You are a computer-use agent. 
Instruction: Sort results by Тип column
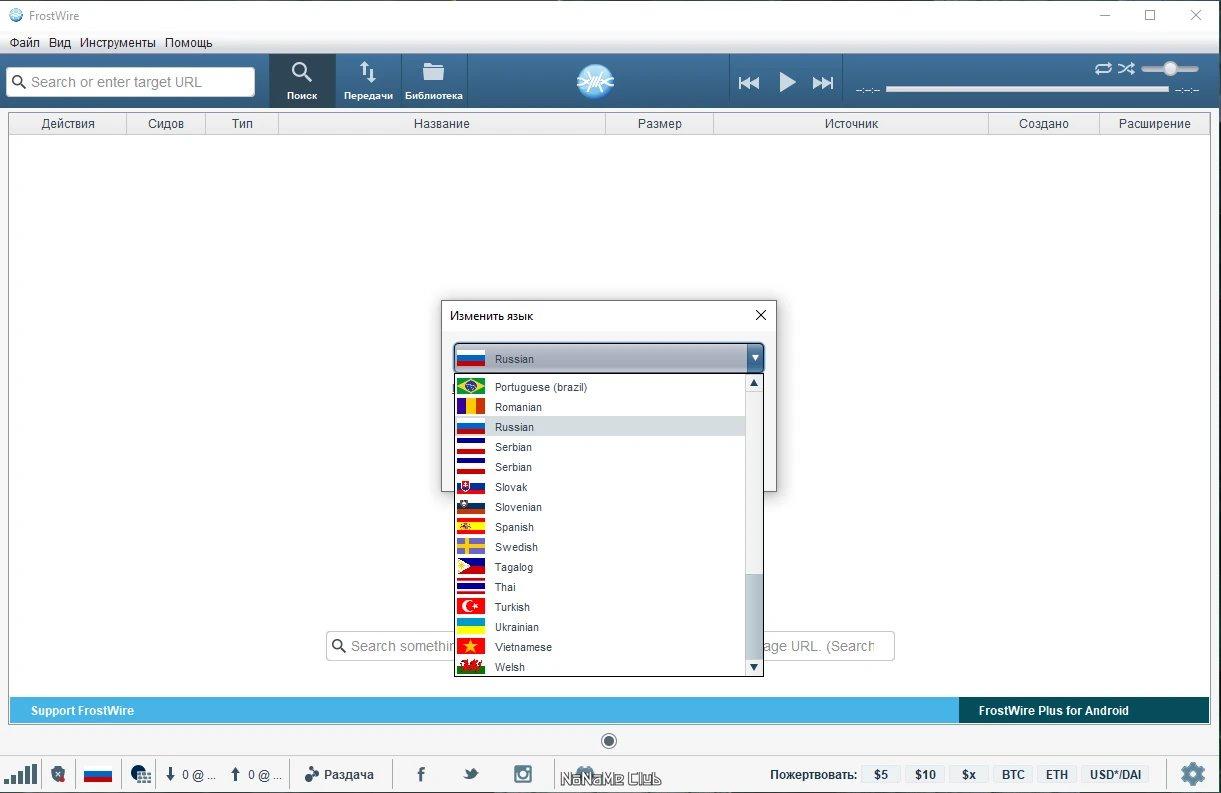point(242,124)
